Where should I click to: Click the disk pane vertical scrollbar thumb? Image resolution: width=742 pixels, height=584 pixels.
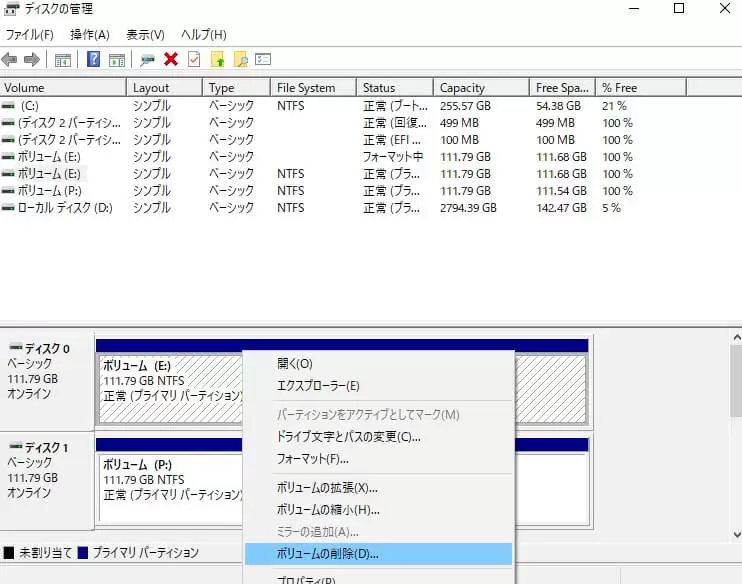tap(737, 381)
